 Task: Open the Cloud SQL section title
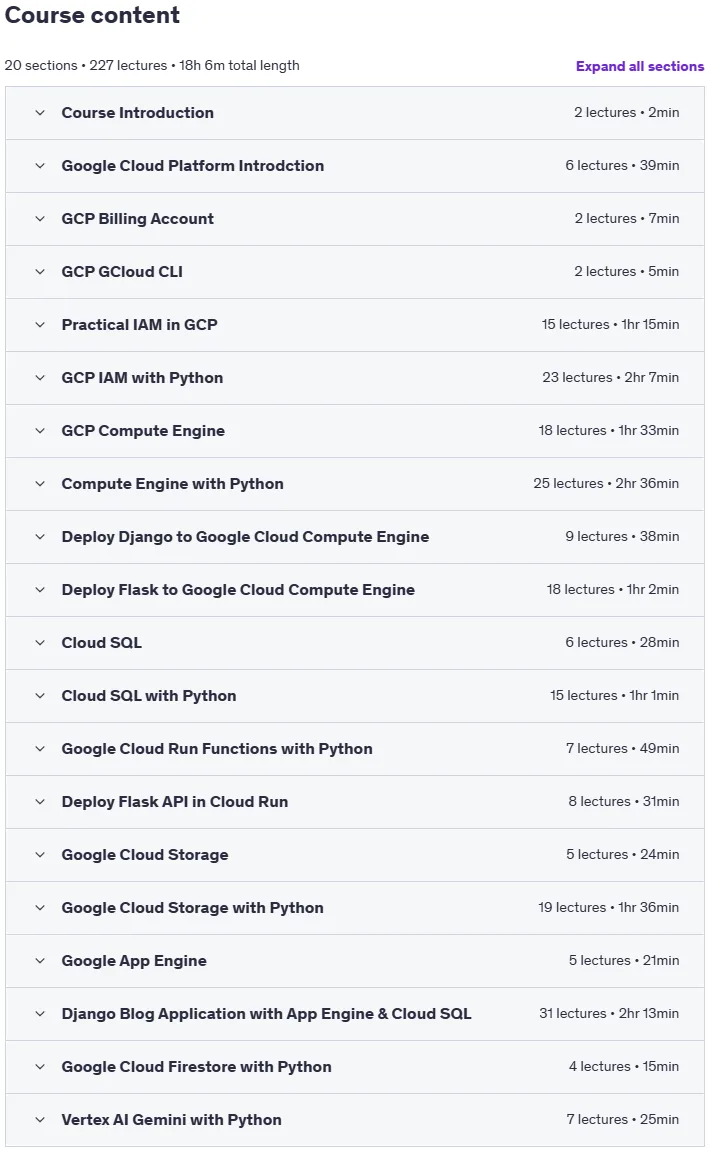point(102,643)
